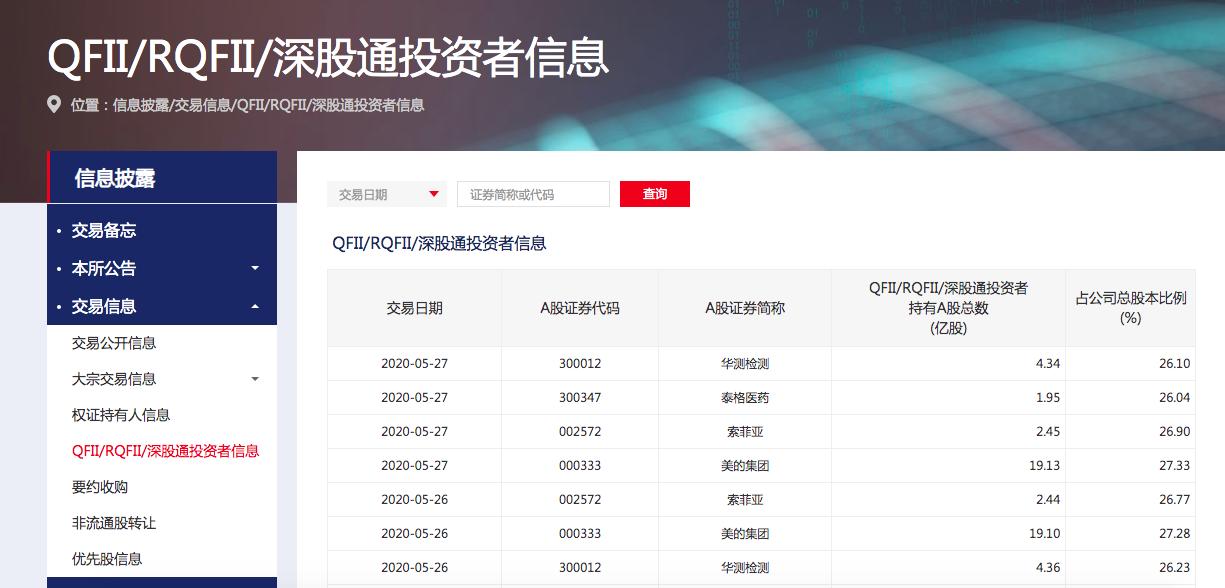Click the red 查询 button
This screenshot has height=588, width=1225.
[655, 194]
